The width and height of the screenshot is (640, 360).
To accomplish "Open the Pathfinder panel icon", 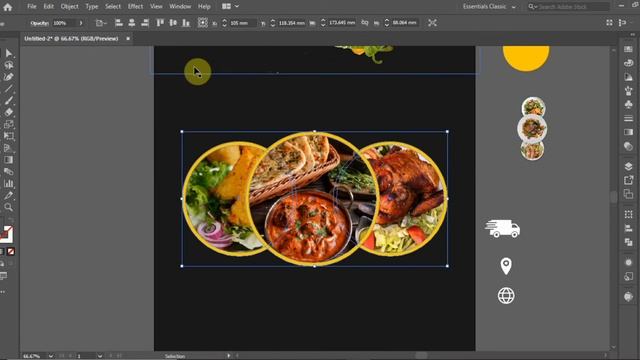I will pos(629,242).
